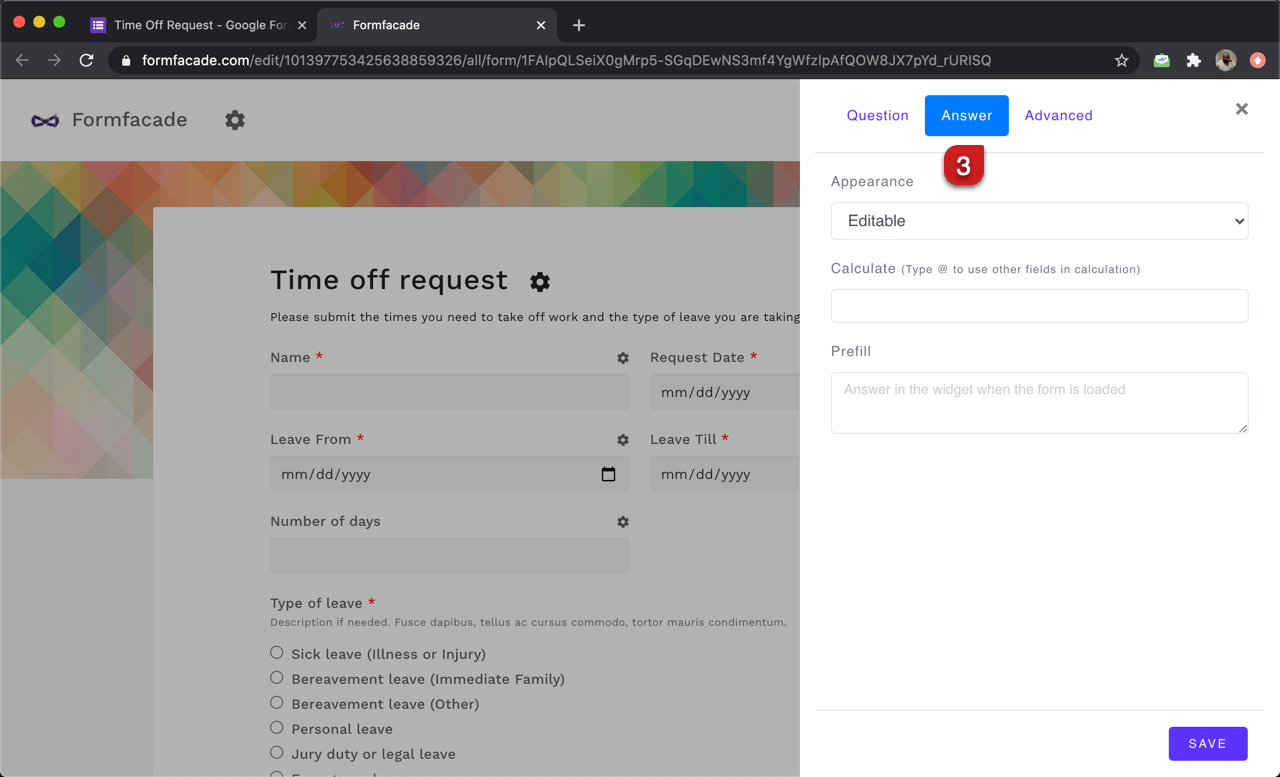Open gear settings for Number of days
This screenshot has height=777, width=1280.
623,521
